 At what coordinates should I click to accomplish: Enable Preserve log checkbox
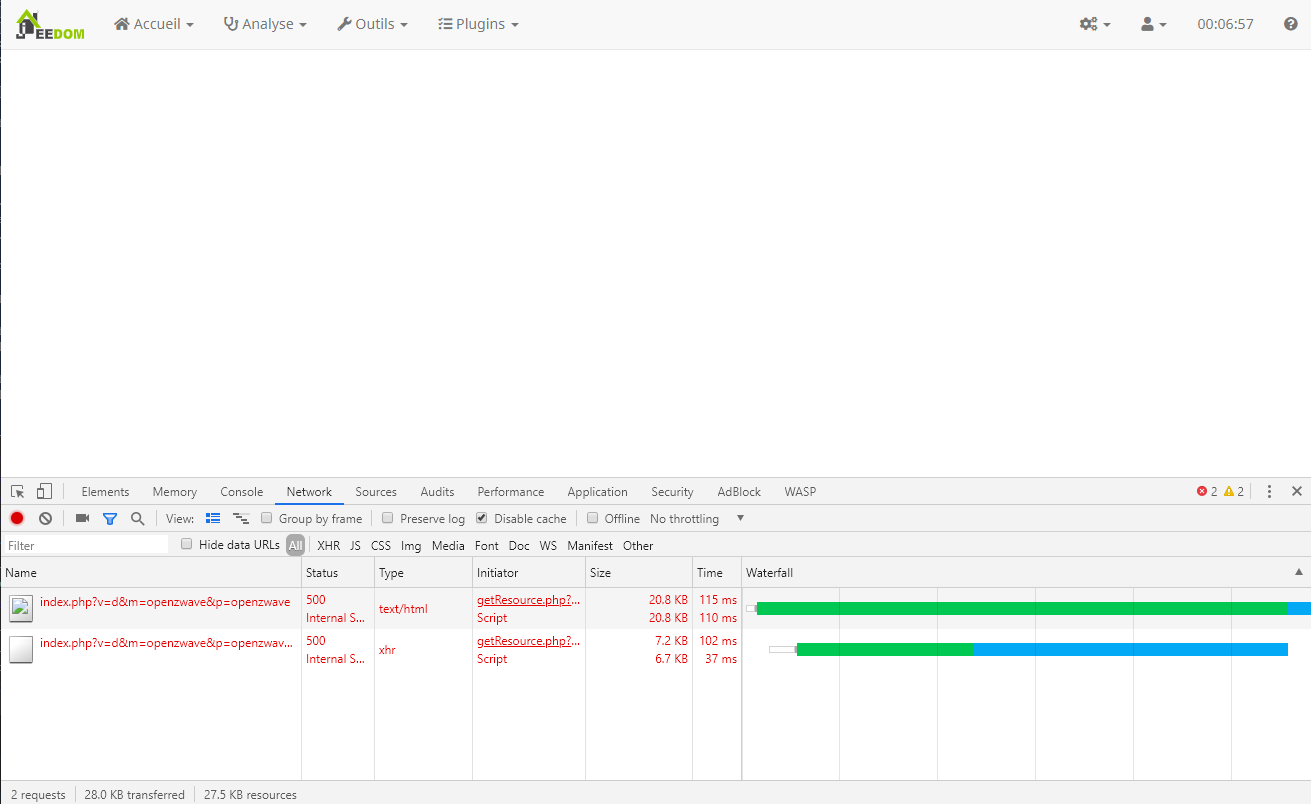(388, 518)
